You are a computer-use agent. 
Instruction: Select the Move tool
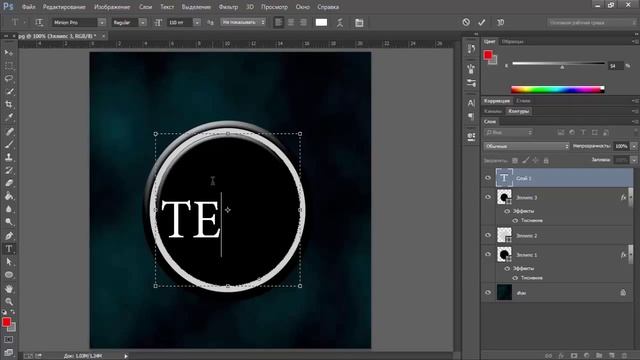[x=9, y=53]
